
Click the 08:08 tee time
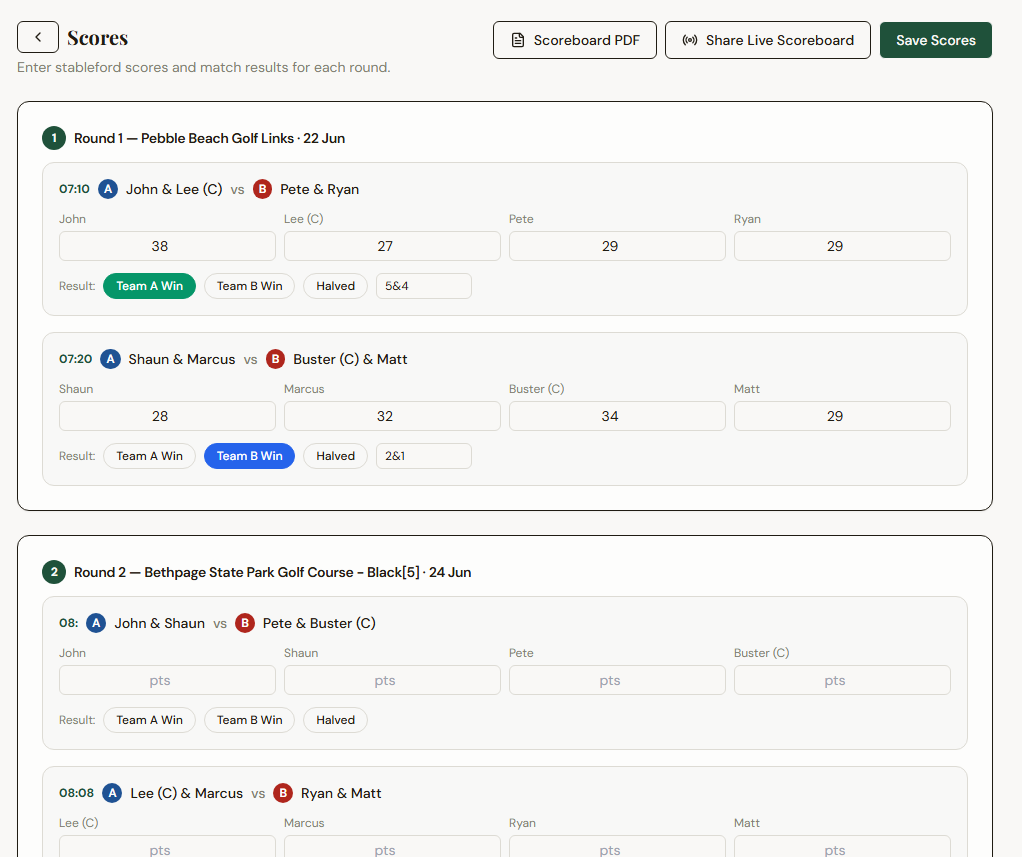point(76,793)
